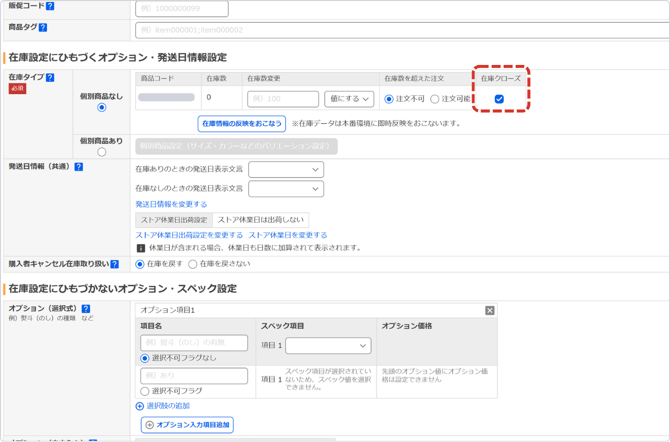670x442 pixels.
Task: Click help icon beside オプション（選択式）
Action: click(86, 309)
